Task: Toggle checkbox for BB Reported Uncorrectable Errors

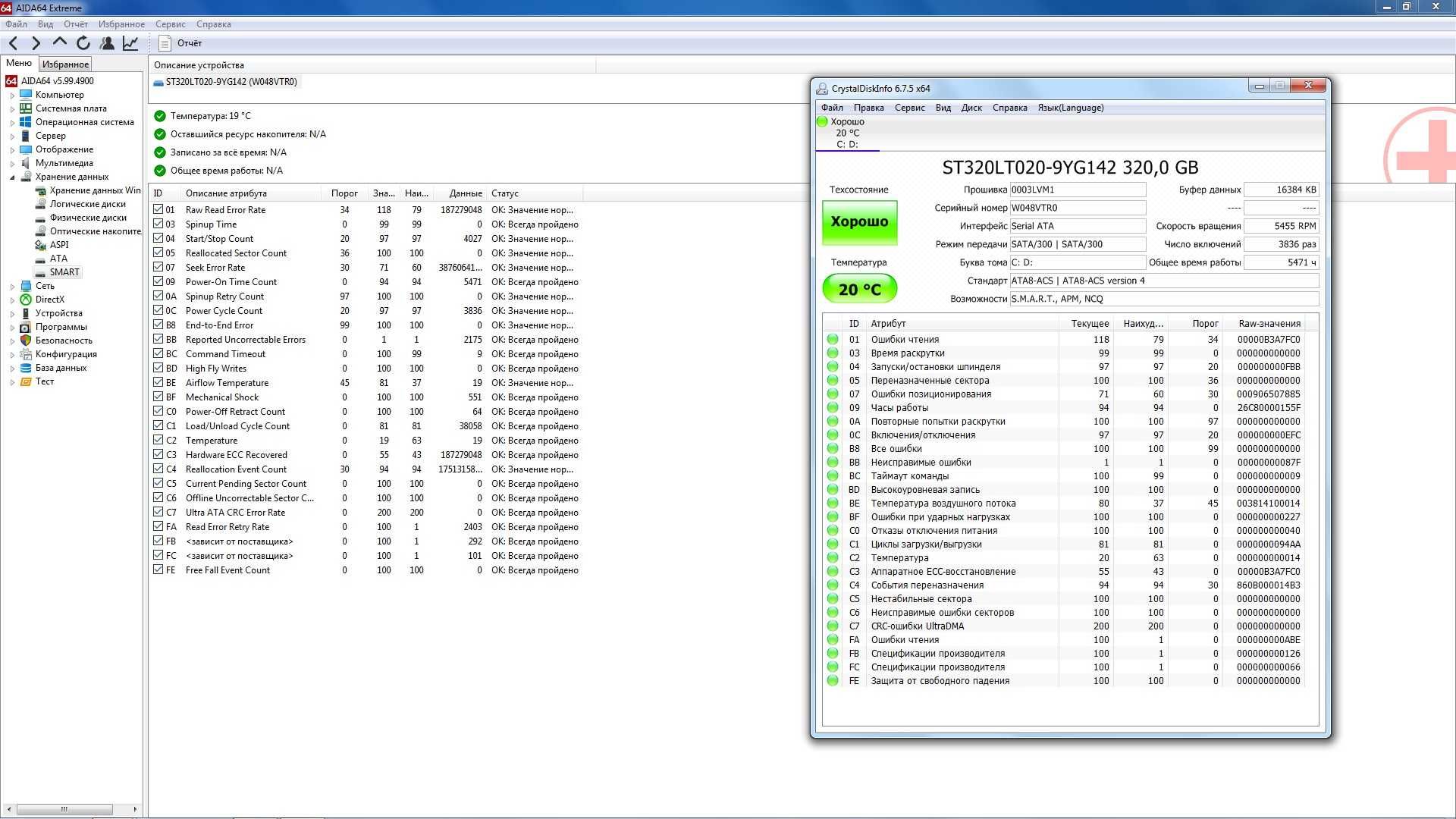Action: tap(158, 339)
